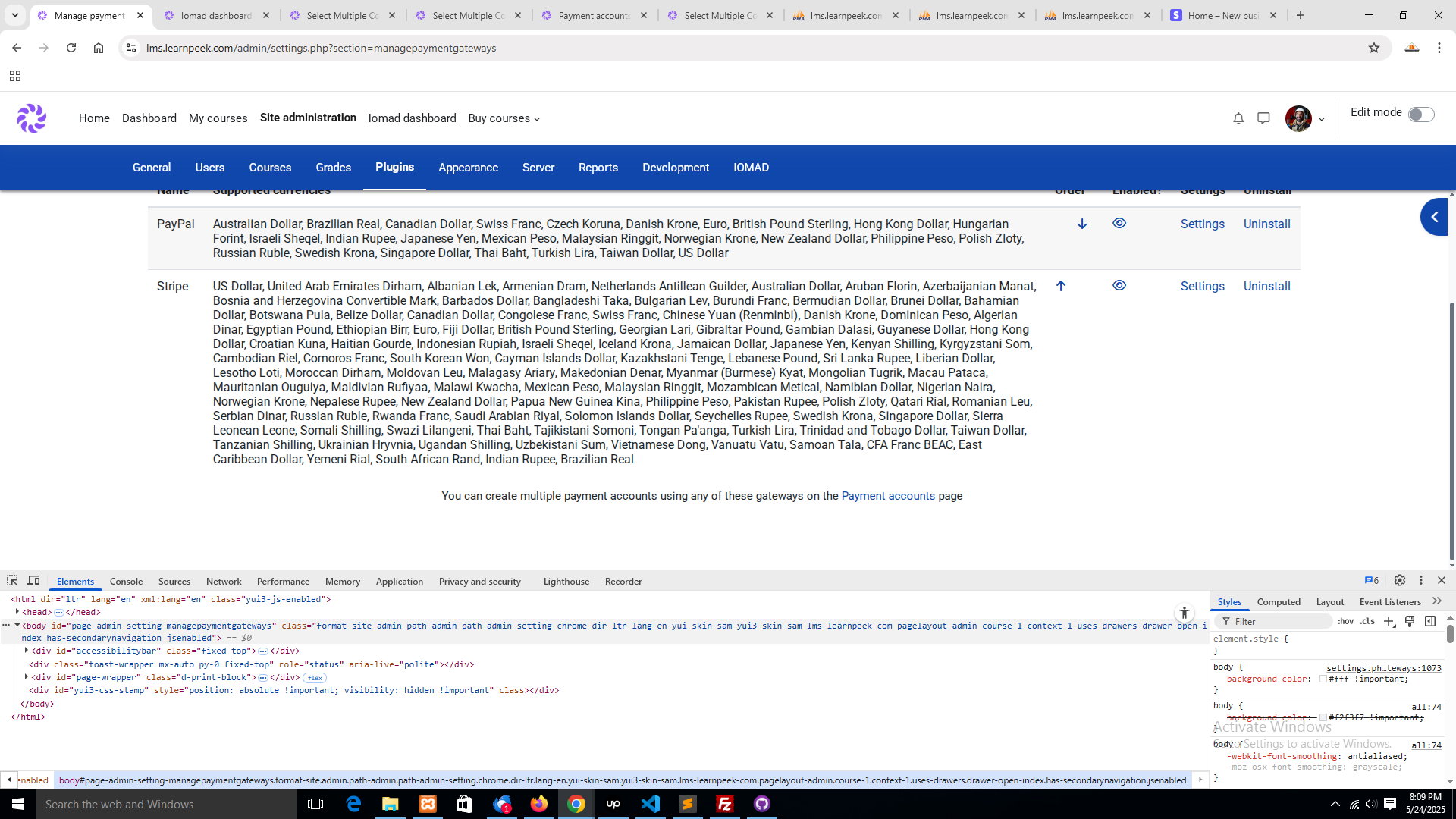The width and height of the screenshot is (1456, 819).
Task: Move Stripe gateway up in order
Action: [x=1061, y=286]
